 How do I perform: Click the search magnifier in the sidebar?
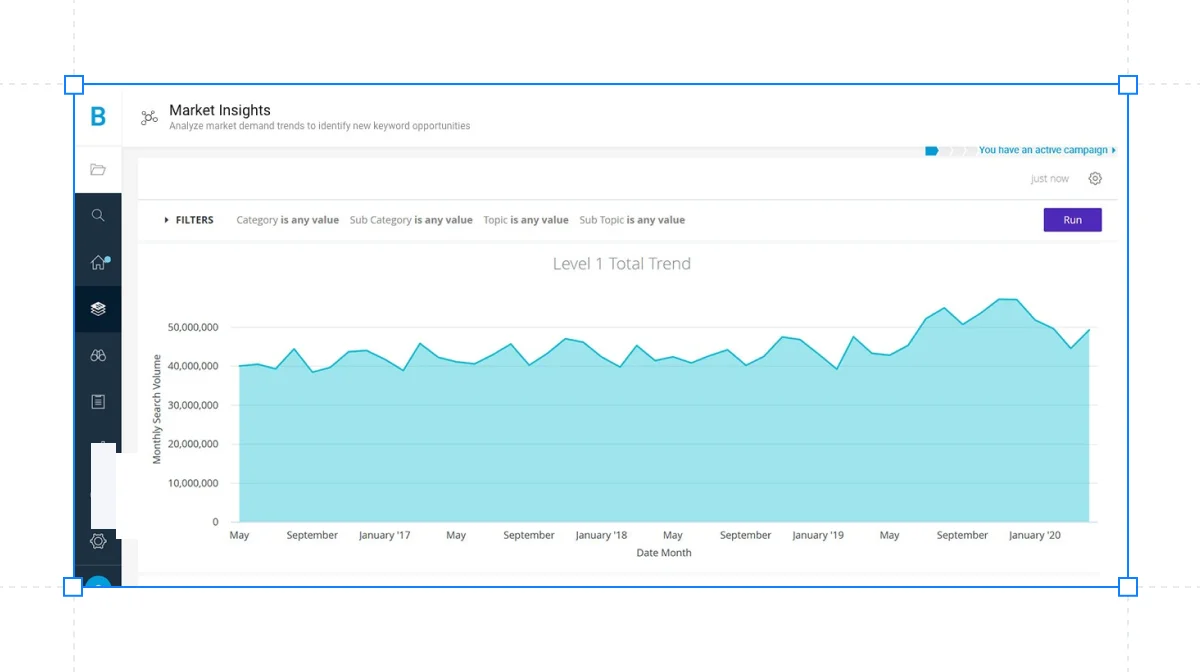(x=98, y=215)
